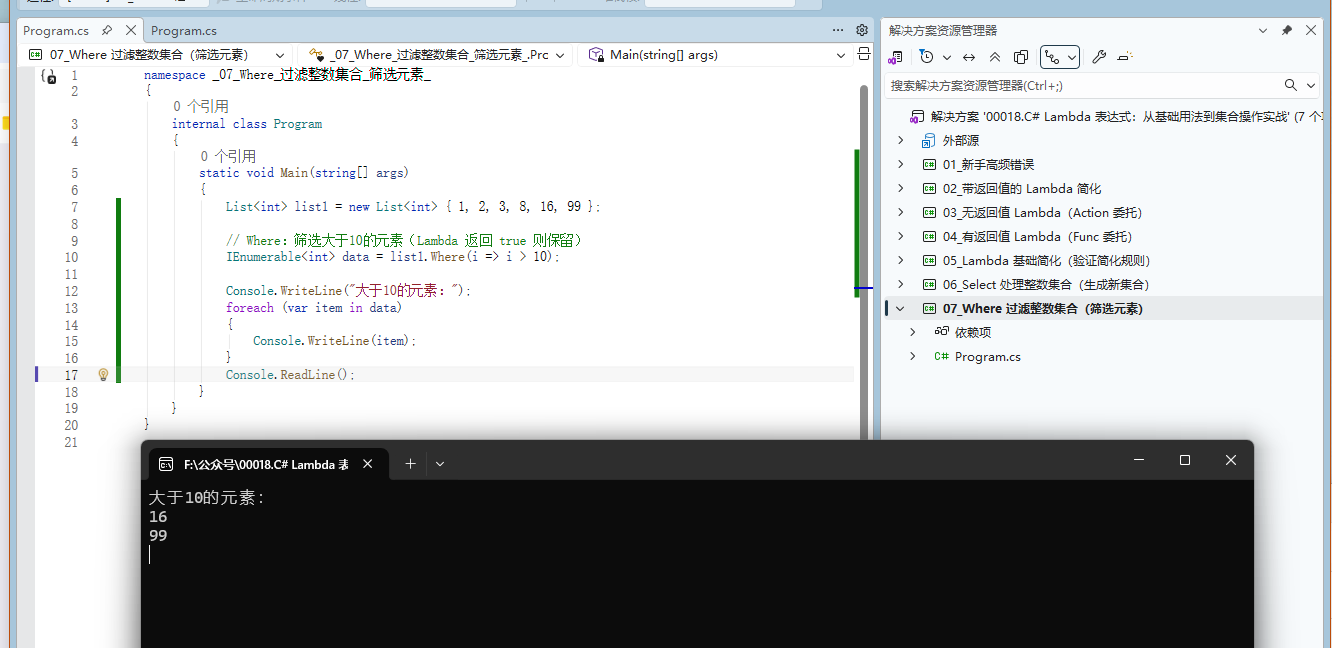Open Solution Explorer window position menu
Viewport: 1332px width, 648px height.
tap(1263, 31)
